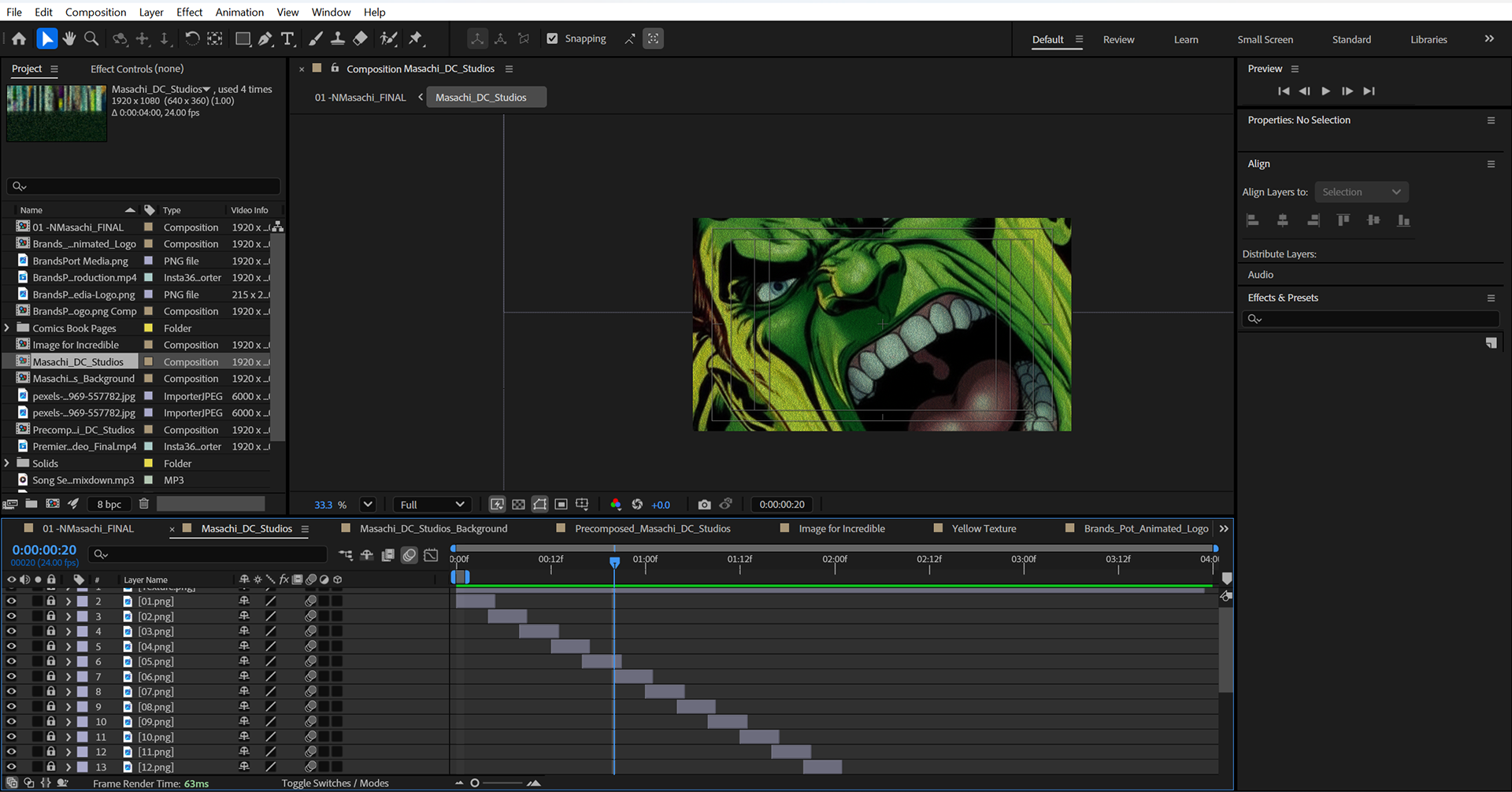Go to Home screen icon
The height and width of the screenshot is (792, 1512).
point(19,39)
